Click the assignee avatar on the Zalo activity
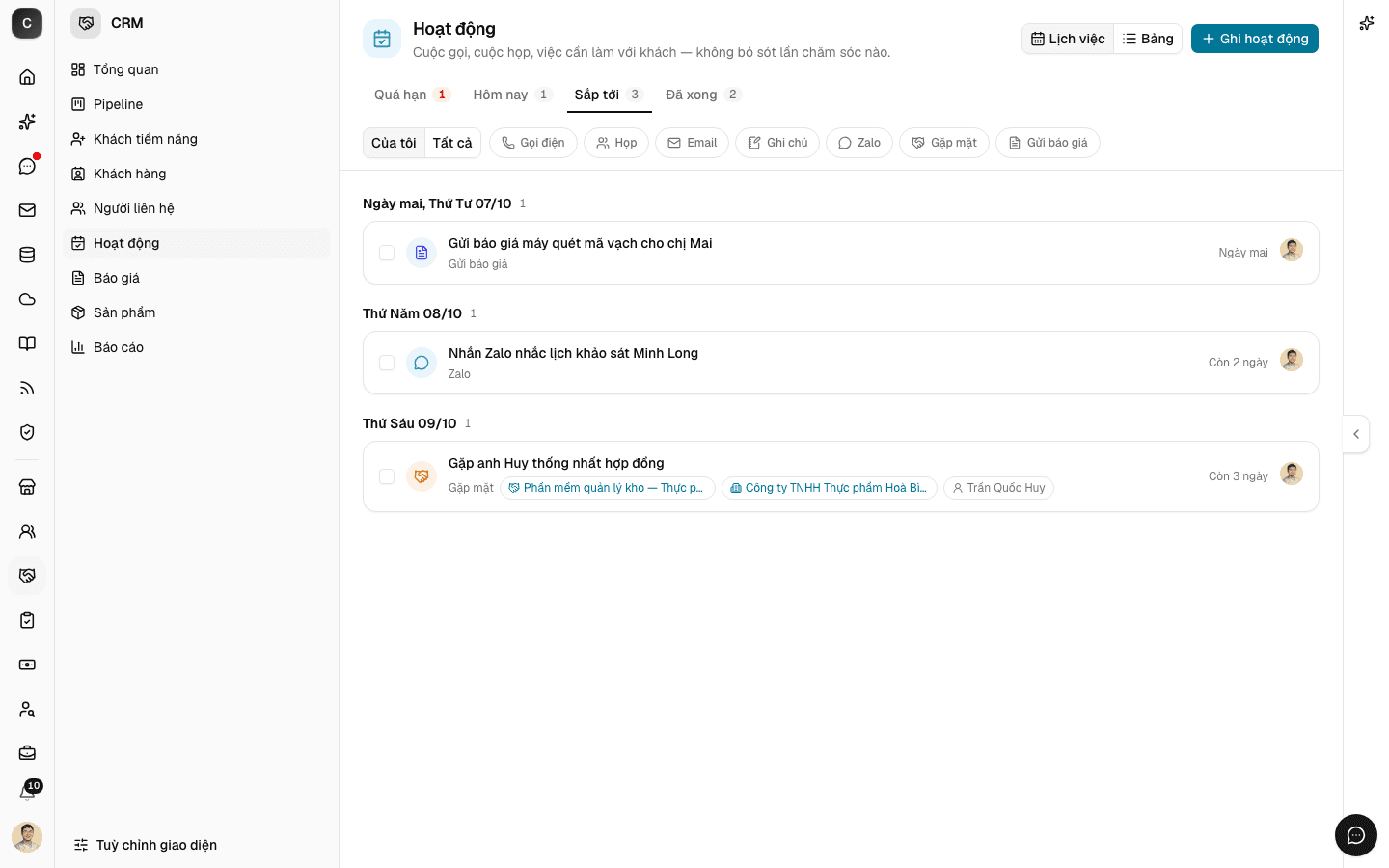Image resolution: width=1389 pixels, height=868 pixels. [1292, 360]
